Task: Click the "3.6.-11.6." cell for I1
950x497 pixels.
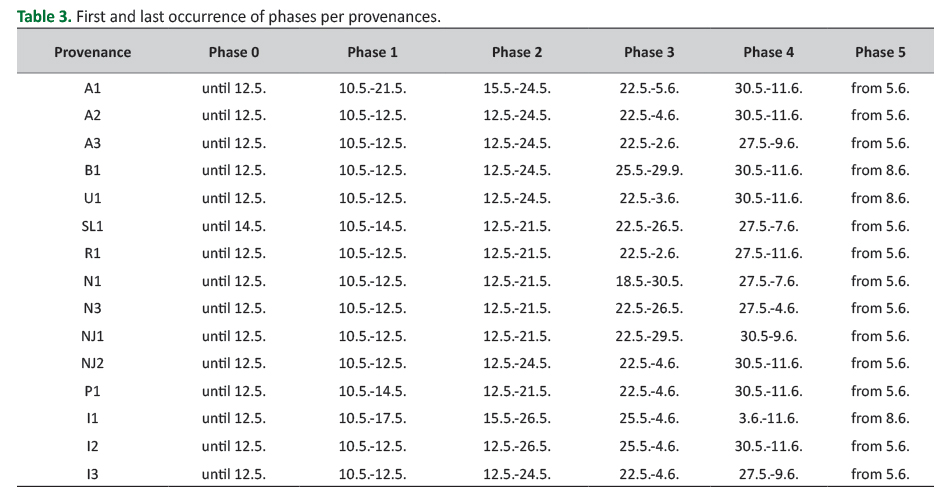Action: coord(768,419)
